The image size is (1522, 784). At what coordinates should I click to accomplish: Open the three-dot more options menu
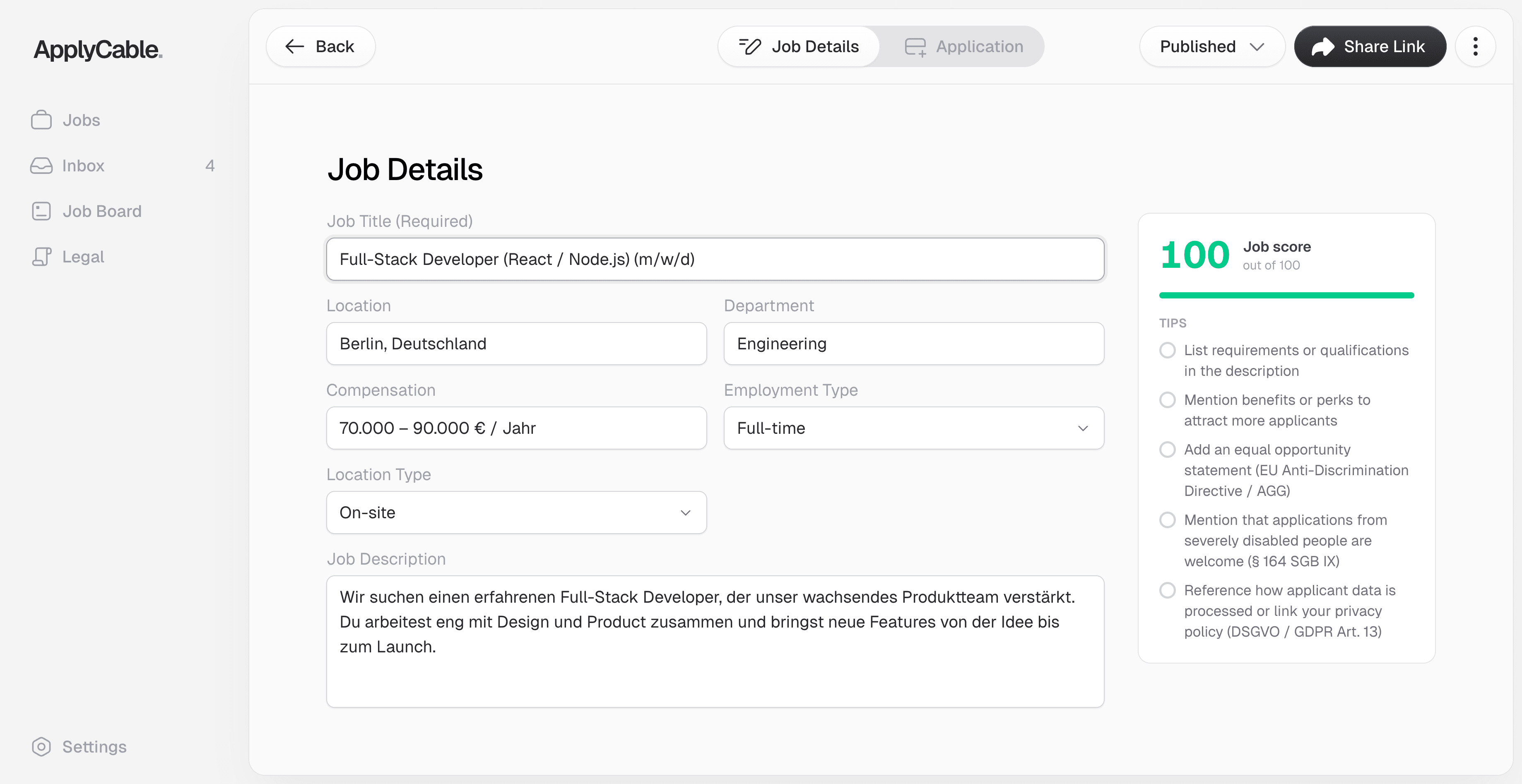tap(1475, 46)
